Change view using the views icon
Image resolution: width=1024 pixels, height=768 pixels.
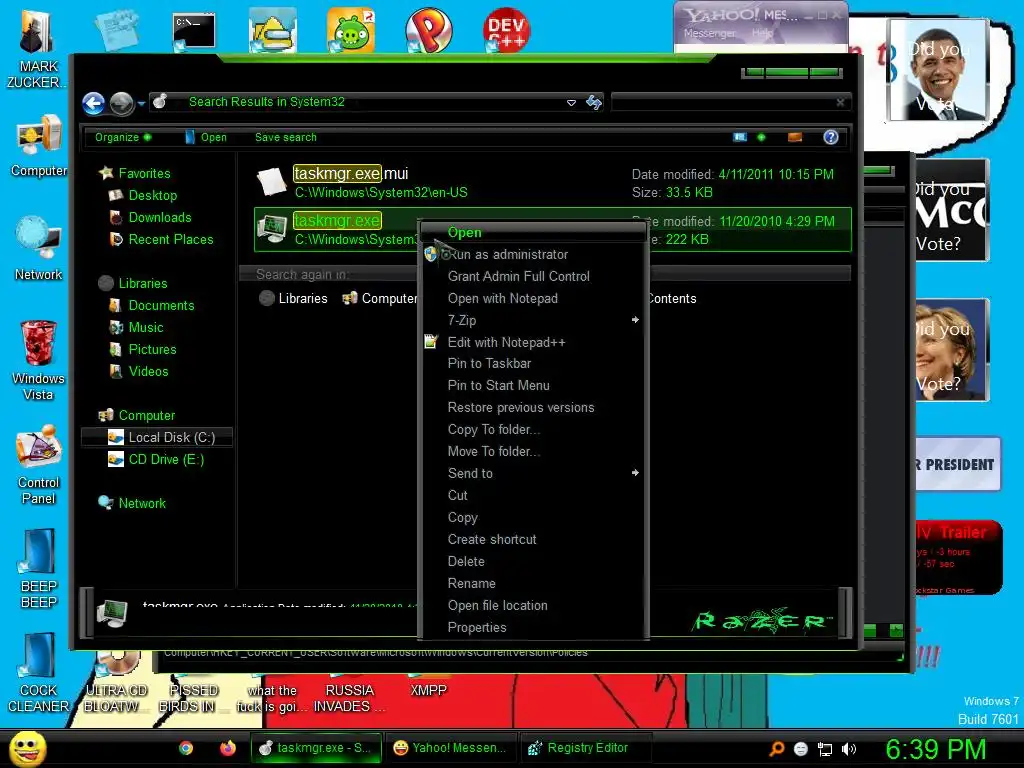(740, 137)
